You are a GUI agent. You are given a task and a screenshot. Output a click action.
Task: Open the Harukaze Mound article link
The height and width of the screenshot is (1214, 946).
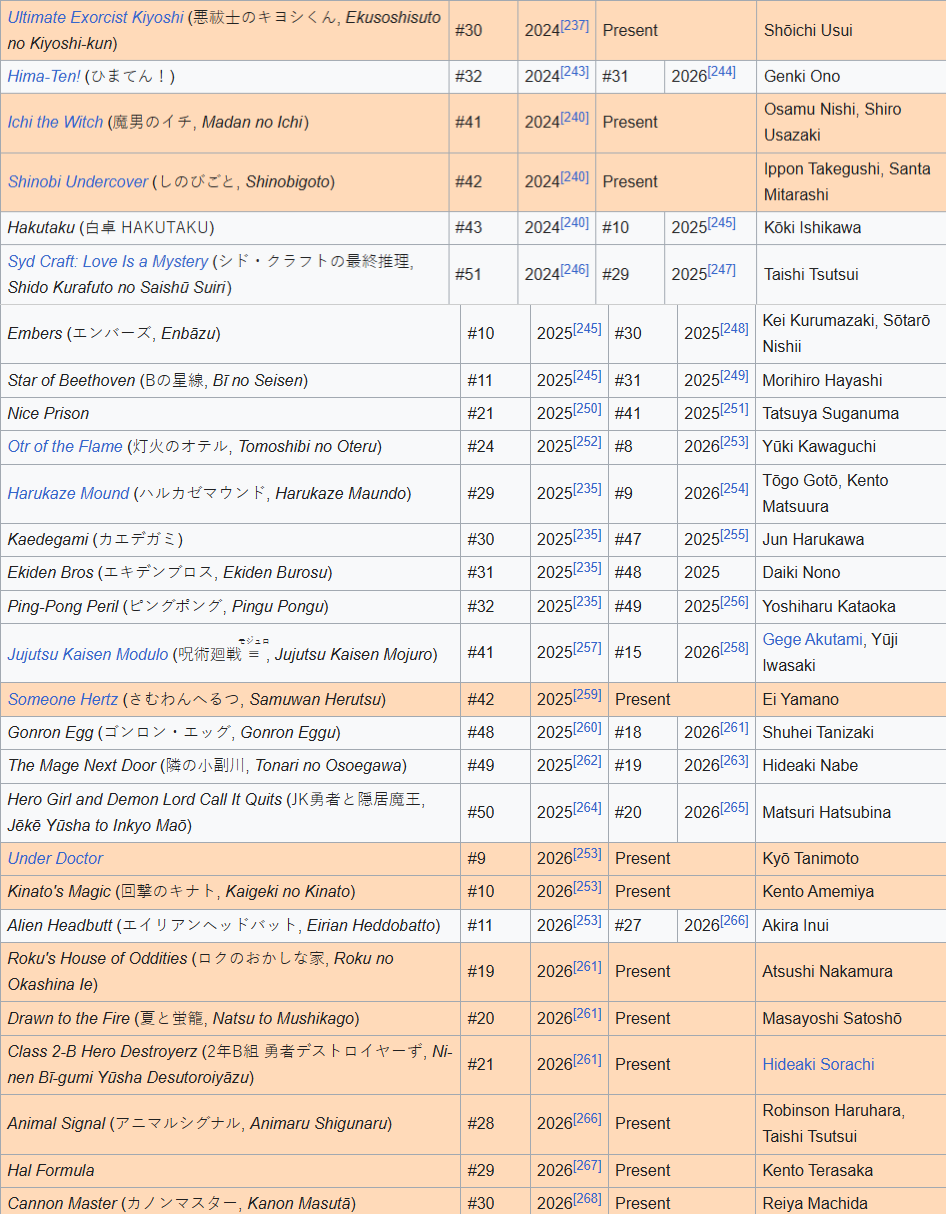[68, 493]
